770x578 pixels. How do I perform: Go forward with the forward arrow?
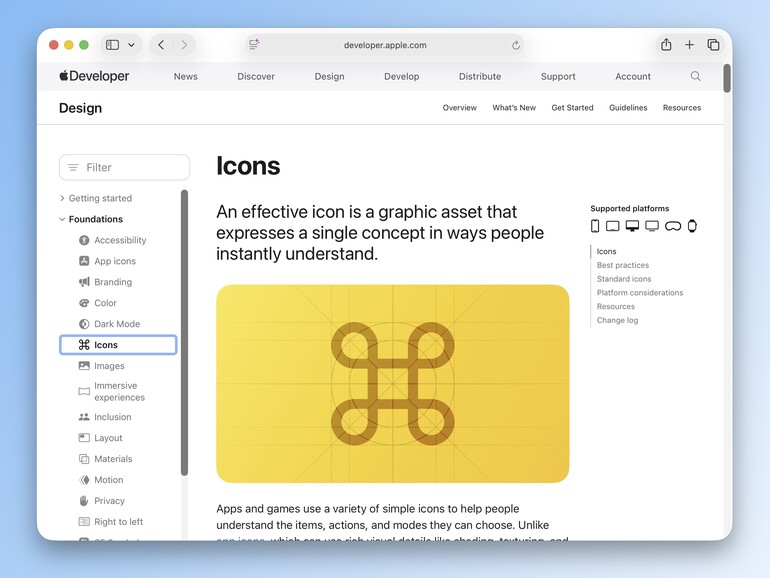pos(184,45)
